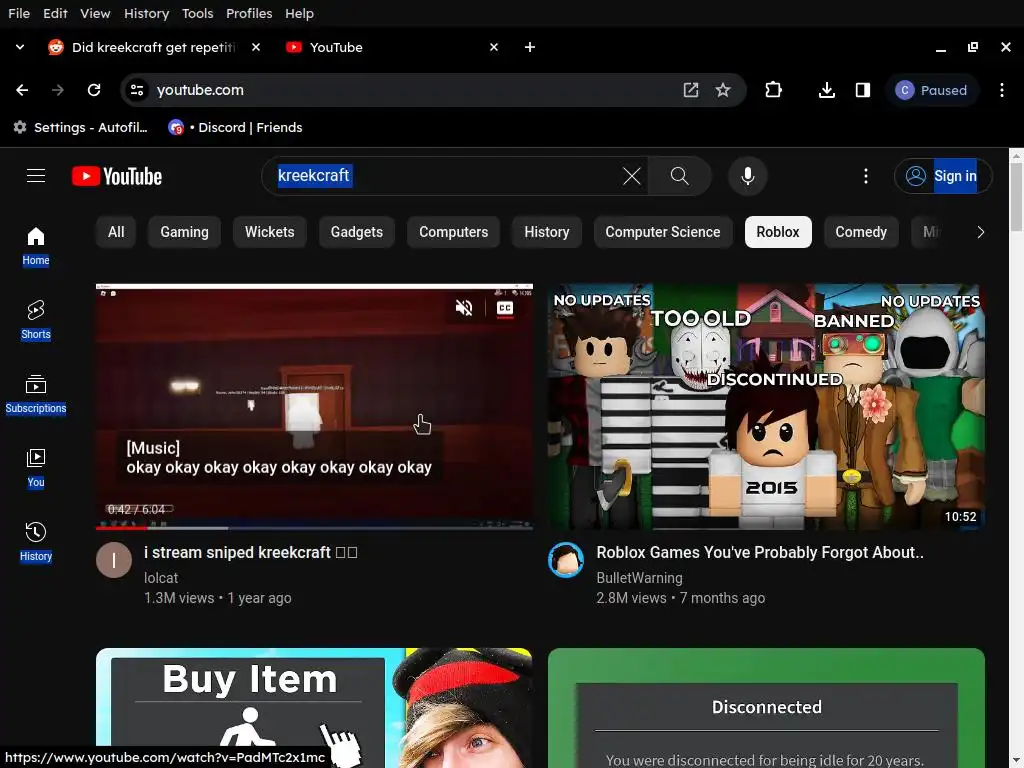Open the YouTube hamburger guide menu
Image resolution: width=1024 pixels, height=768 pixels.
click(x=36, y=176)
